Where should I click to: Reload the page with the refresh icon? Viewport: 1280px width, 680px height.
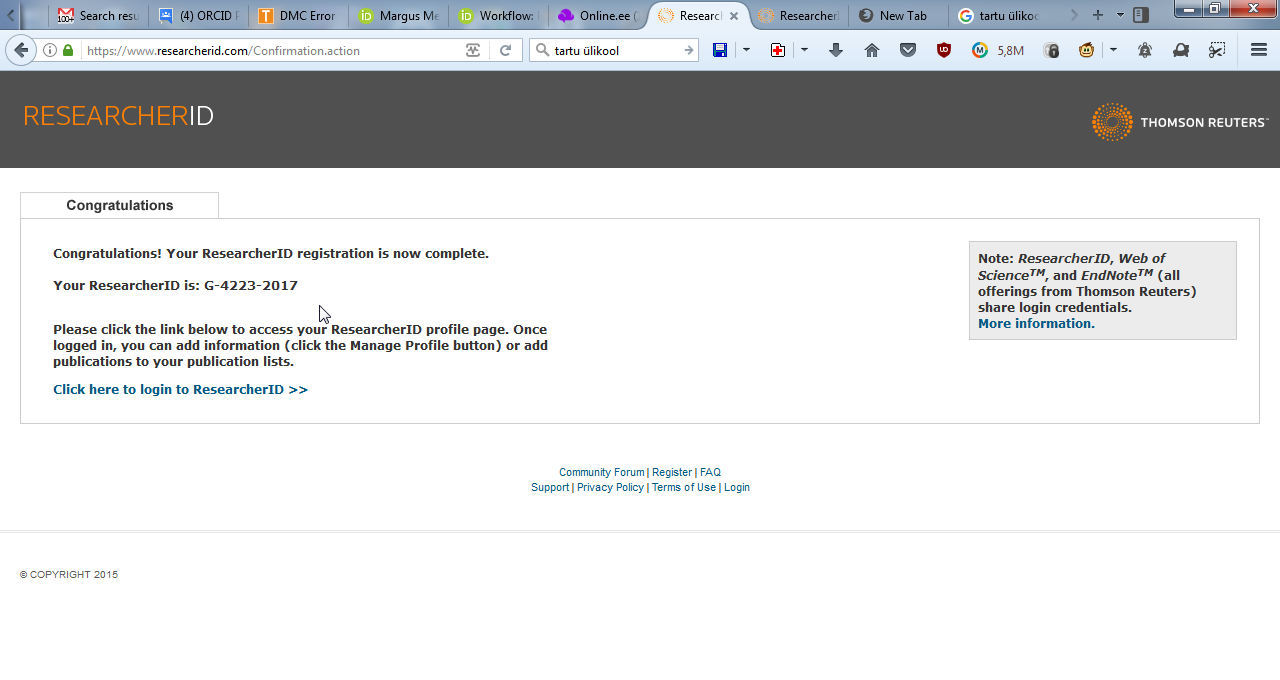coord(506,50)
